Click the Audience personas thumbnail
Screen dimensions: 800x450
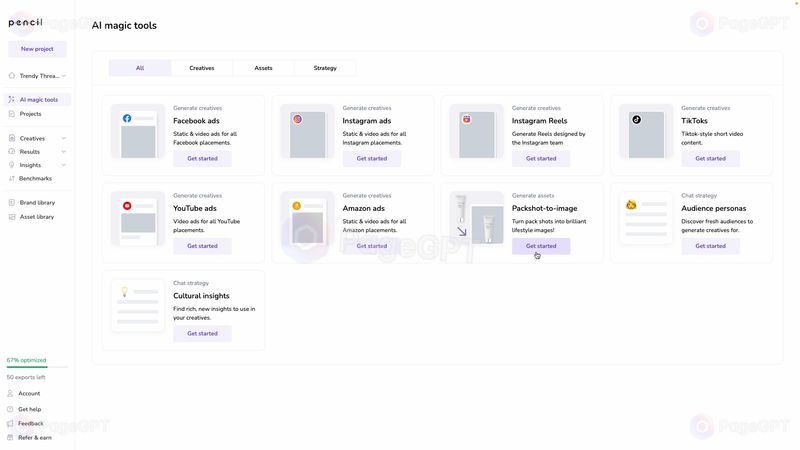coord(646,219)
